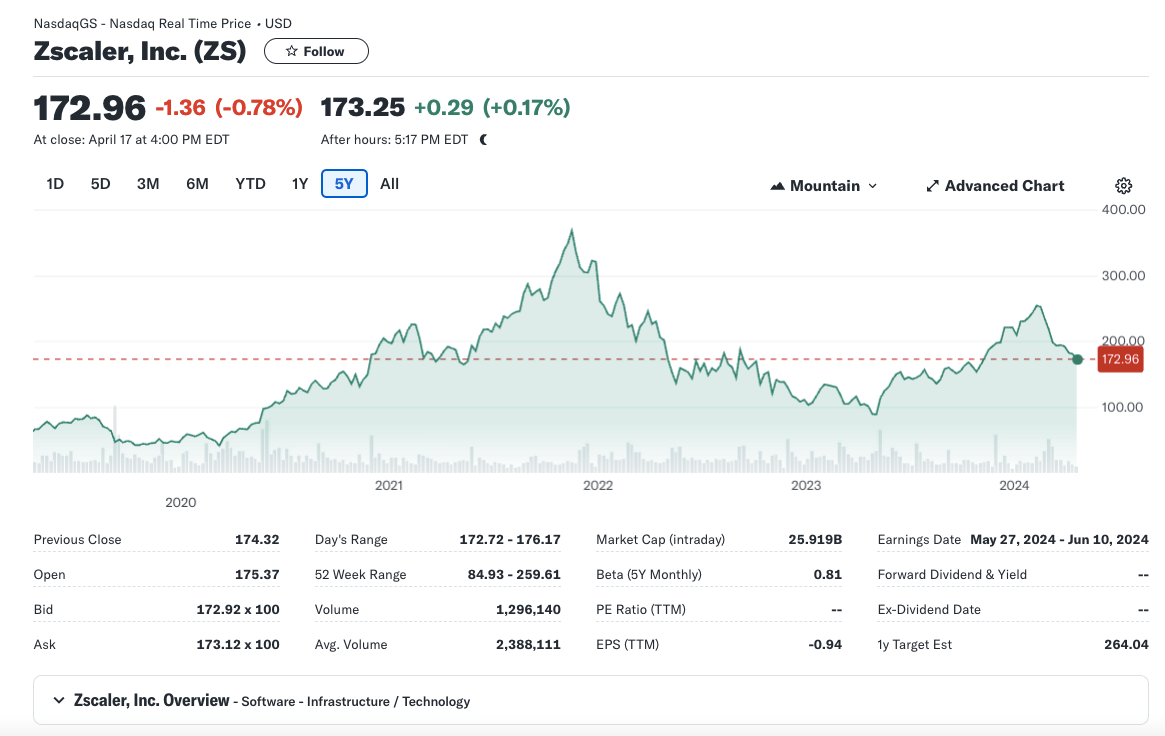The width and height of the screenshot is (1165, 736).
Task: Click the star Follow button
Action: (316, 51)
